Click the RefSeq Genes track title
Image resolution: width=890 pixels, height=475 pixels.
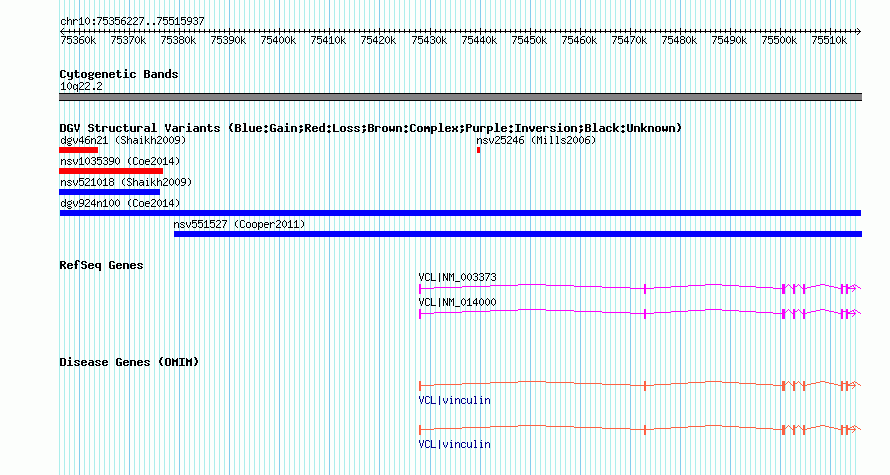[x=101, y=266]
